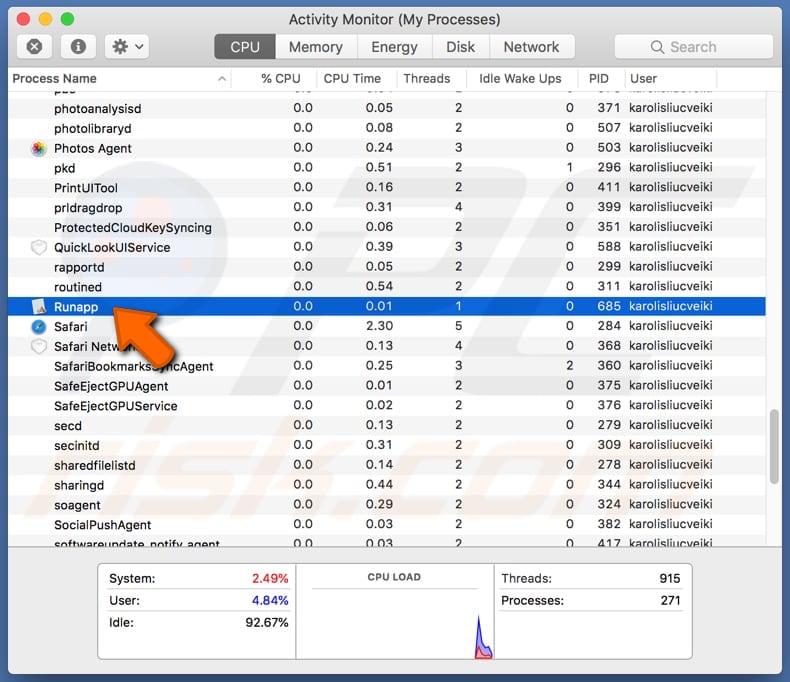Select the soagent process row

coord(387,505)
